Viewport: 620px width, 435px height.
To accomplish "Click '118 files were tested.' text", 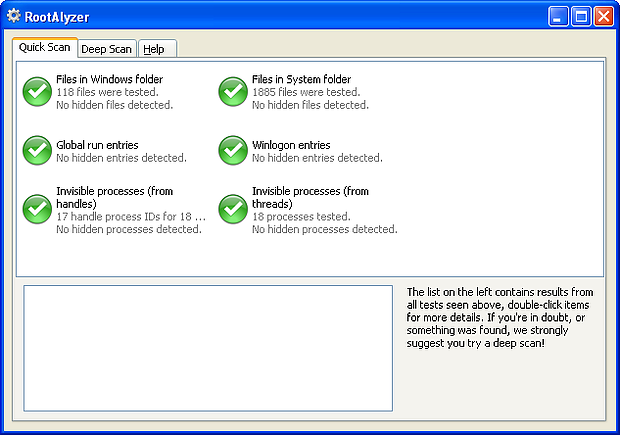I will click(107, 92).
